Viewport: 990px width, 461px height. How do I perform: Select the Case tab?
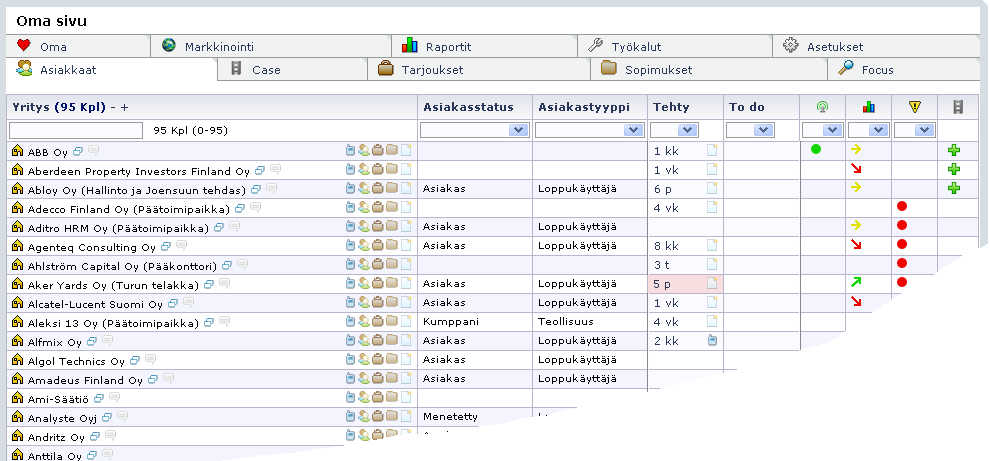(292, 69)
